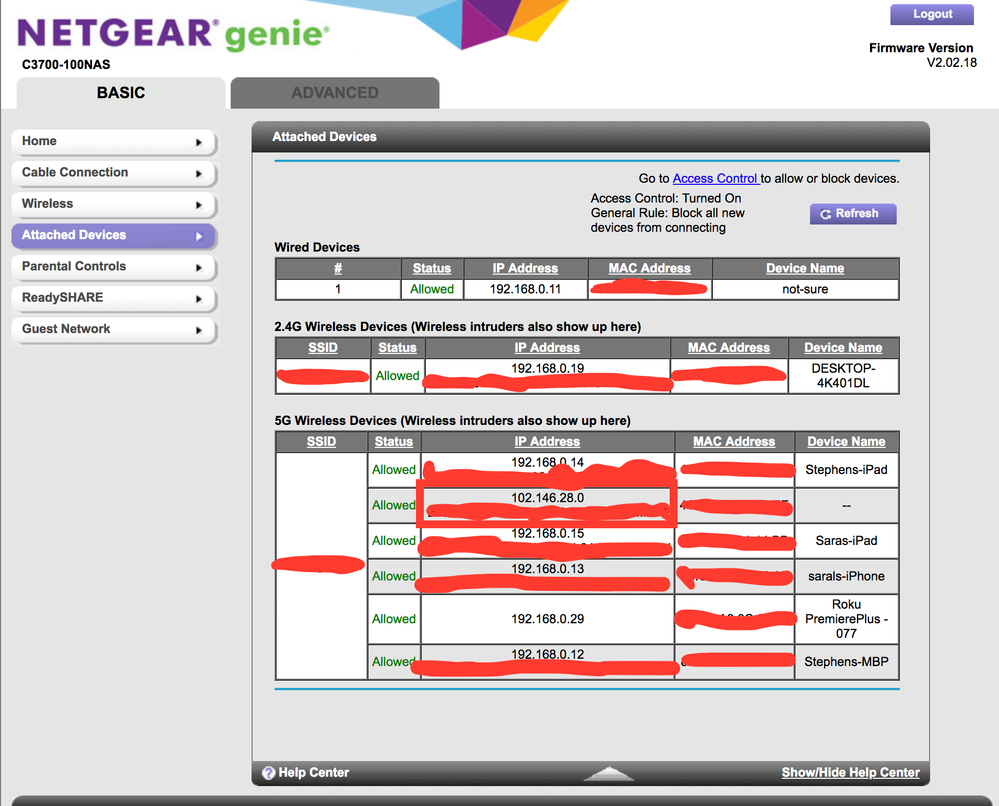Sort 2.4G devices by IP Address header

pyautogui.click(x=547, y=347)
